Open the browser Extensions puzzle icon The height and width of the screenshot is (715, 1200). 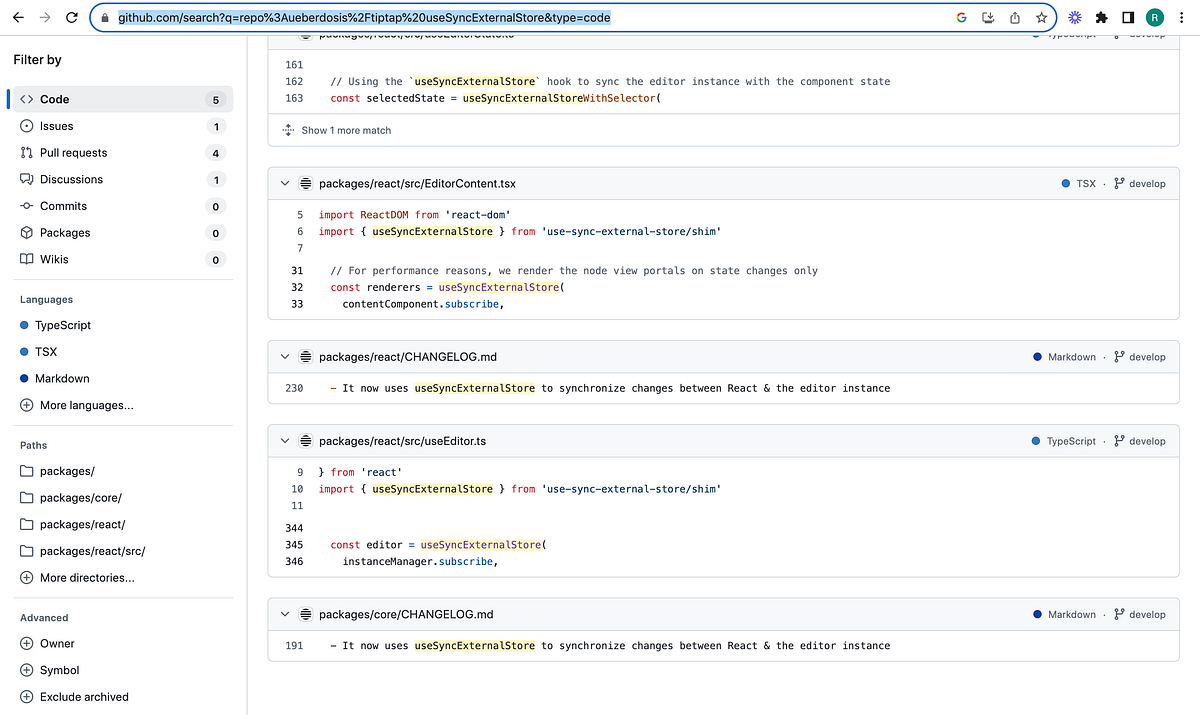(x=1101, y=17)
